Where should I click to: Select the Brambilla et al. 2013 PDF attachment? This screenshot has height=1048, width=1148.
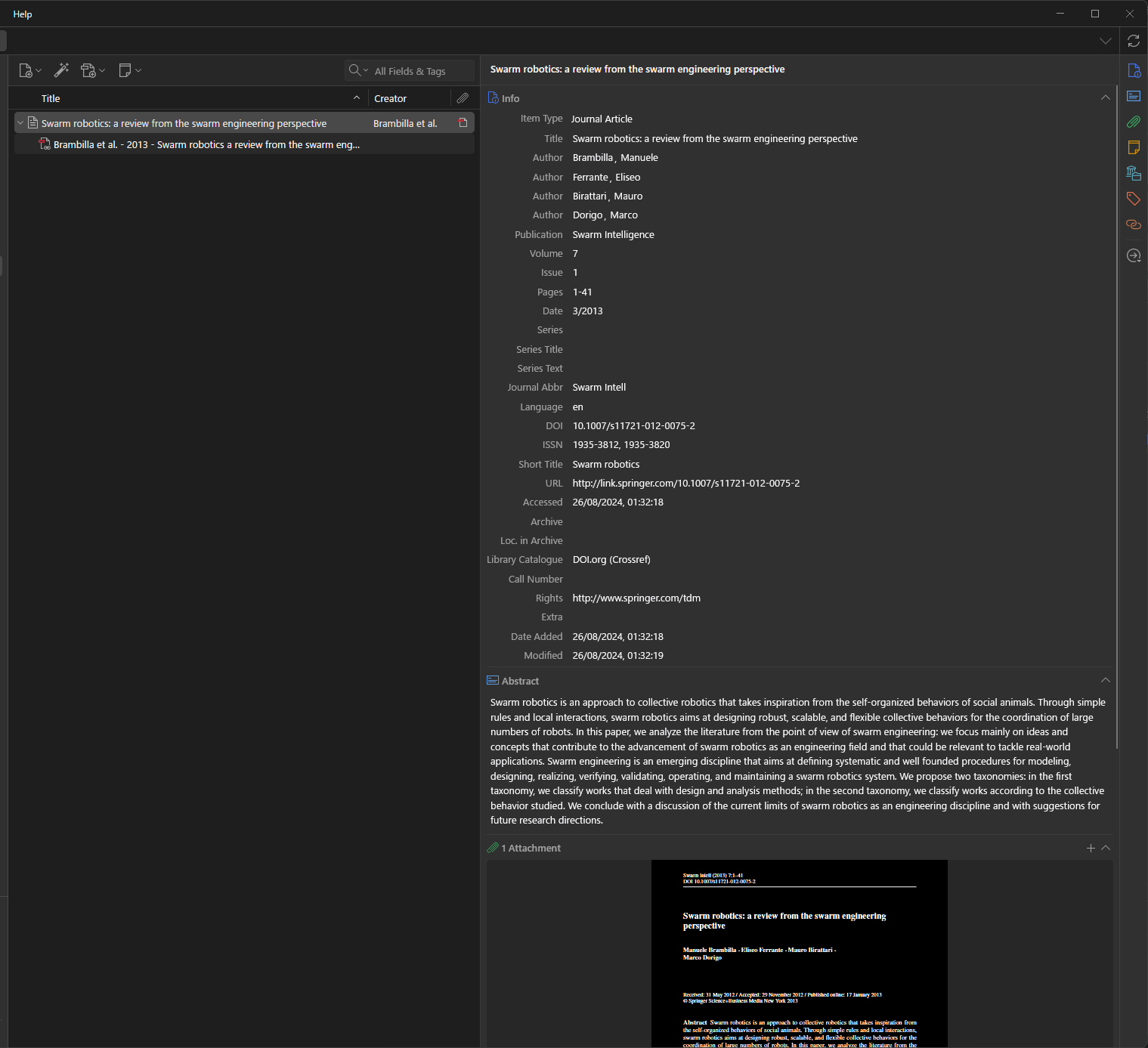click(x=244, y=144)
